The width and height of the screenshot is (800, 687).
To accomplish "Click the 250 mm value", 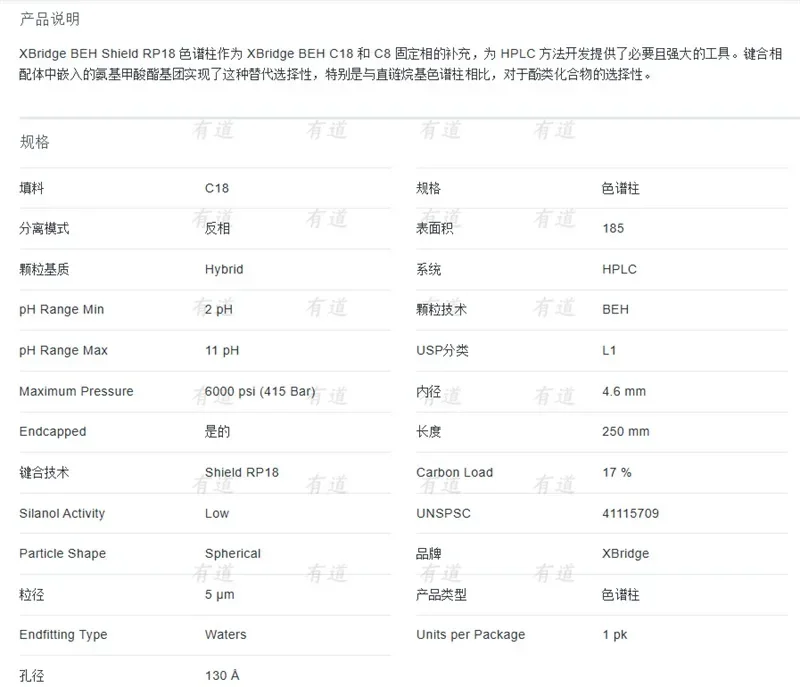I will tap(626, 431).
